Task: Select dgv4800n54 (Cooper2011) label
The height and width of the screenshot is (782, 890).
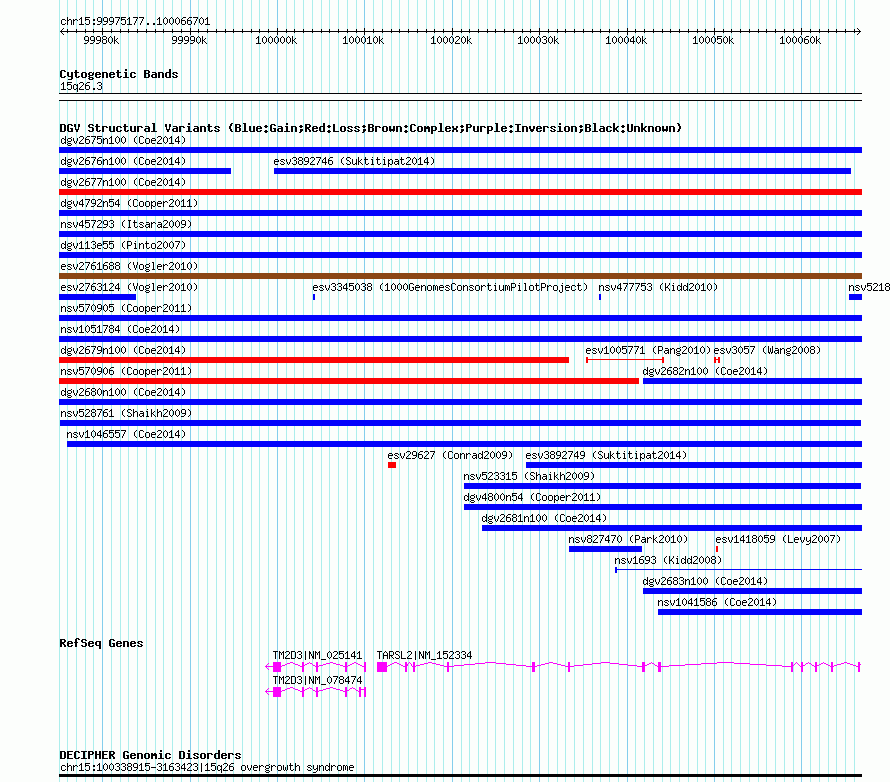Action: pyautogui.click(x=532, y=497)
